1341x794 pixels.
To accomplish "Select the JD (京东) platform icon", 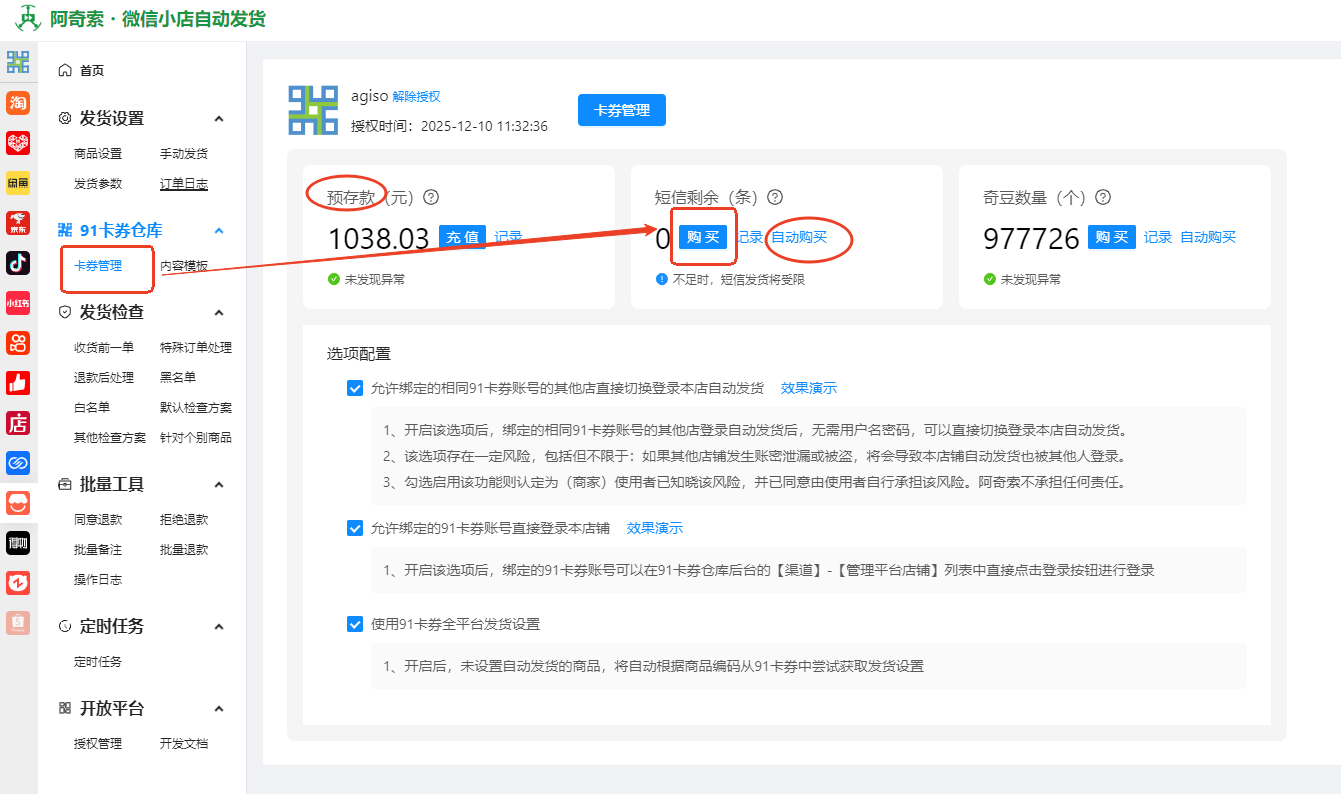I will pos(18,223).
